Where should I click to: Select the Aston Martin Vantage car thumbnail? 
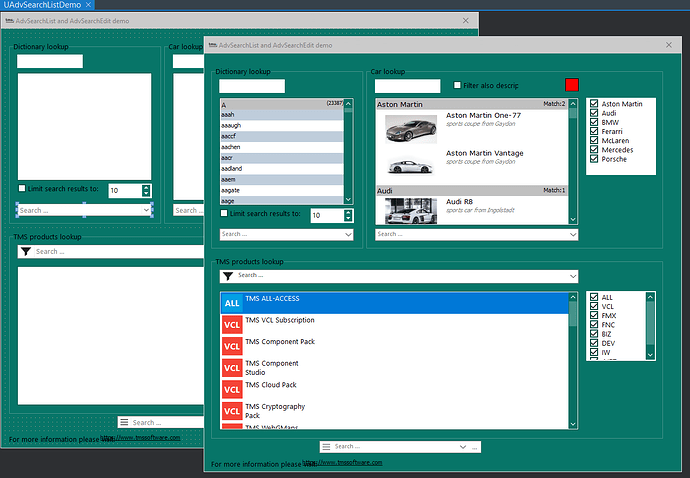(411, 166)
